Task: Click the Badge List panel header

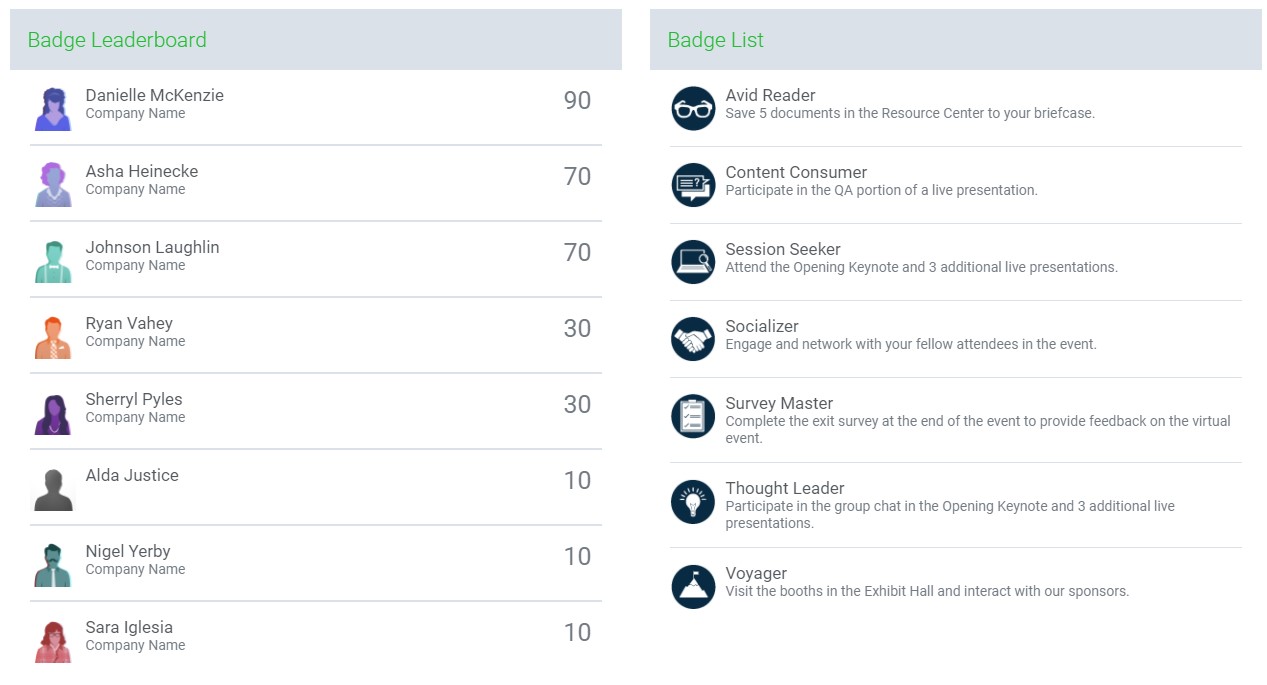Action: coord(956,40)
